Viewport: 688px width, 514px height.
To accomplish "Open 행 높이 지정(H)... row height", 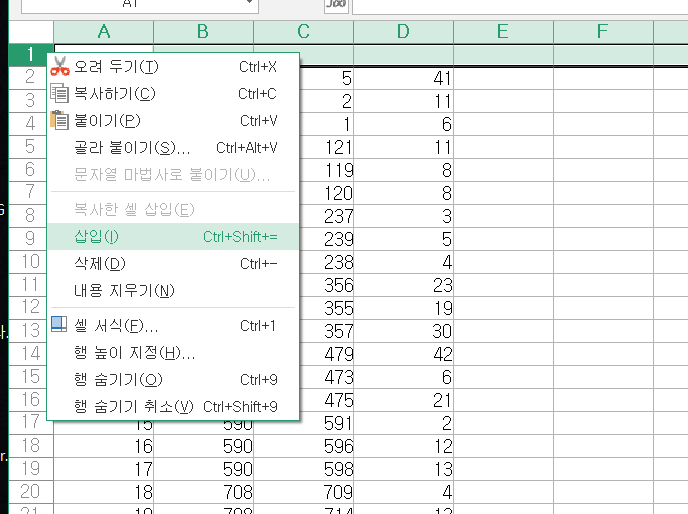I will (x=173, y=352).
